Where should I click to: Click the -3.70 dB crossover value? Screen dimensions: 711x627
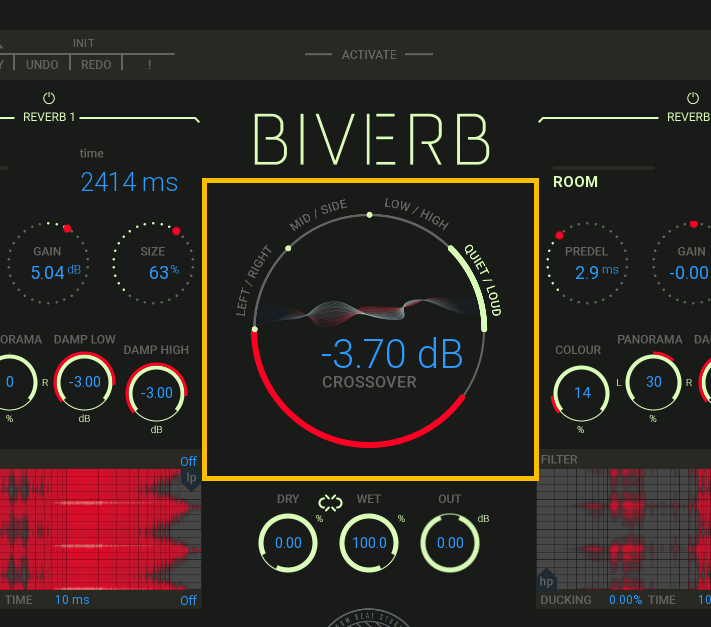click(x=392, y=353)
